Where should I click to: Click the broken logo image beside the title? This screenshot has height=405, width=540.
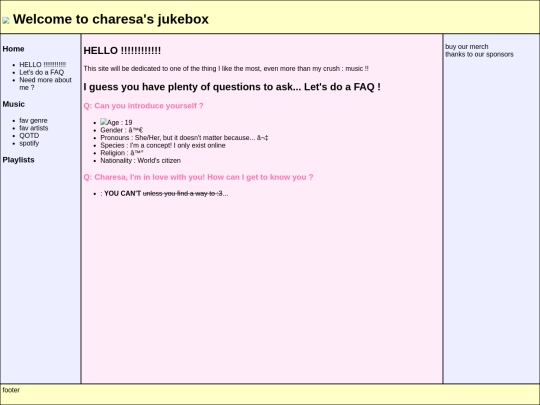tap(6, 21)
